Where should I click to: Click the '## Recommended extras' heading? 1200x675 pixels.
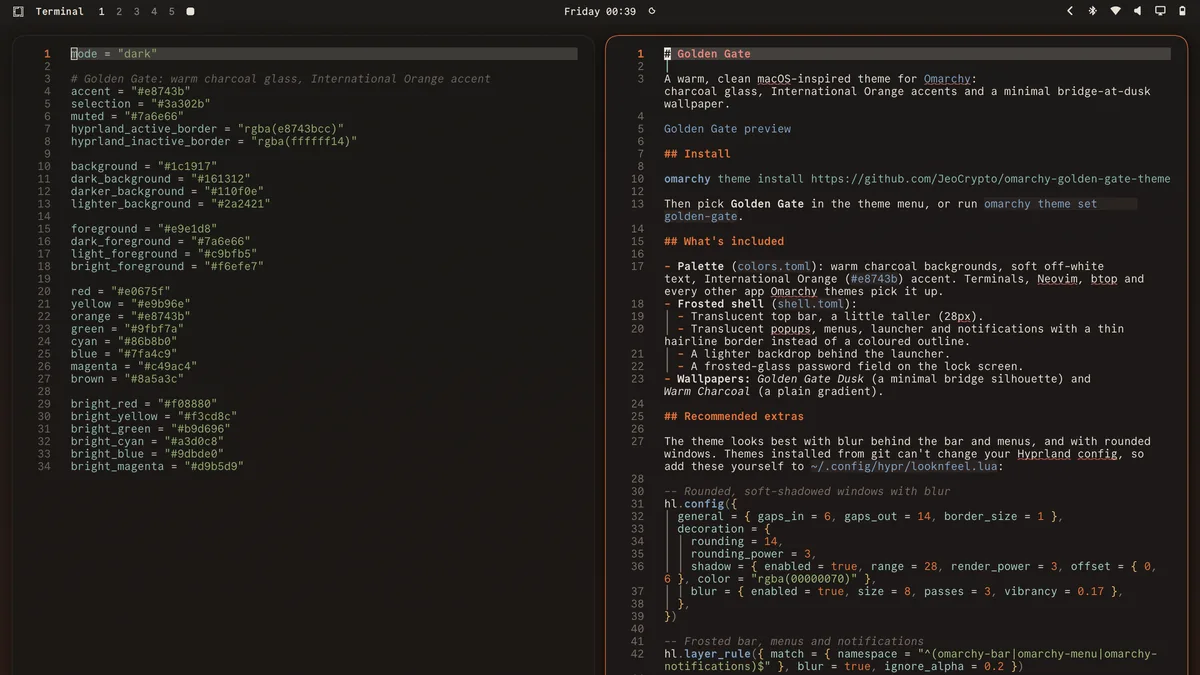734,416
